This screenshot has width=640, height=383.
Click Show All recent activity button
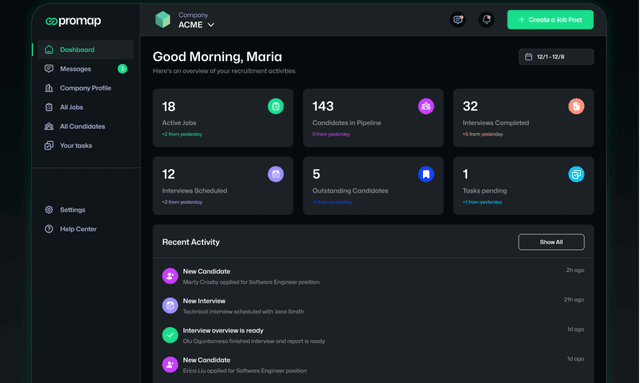[551, 242]
